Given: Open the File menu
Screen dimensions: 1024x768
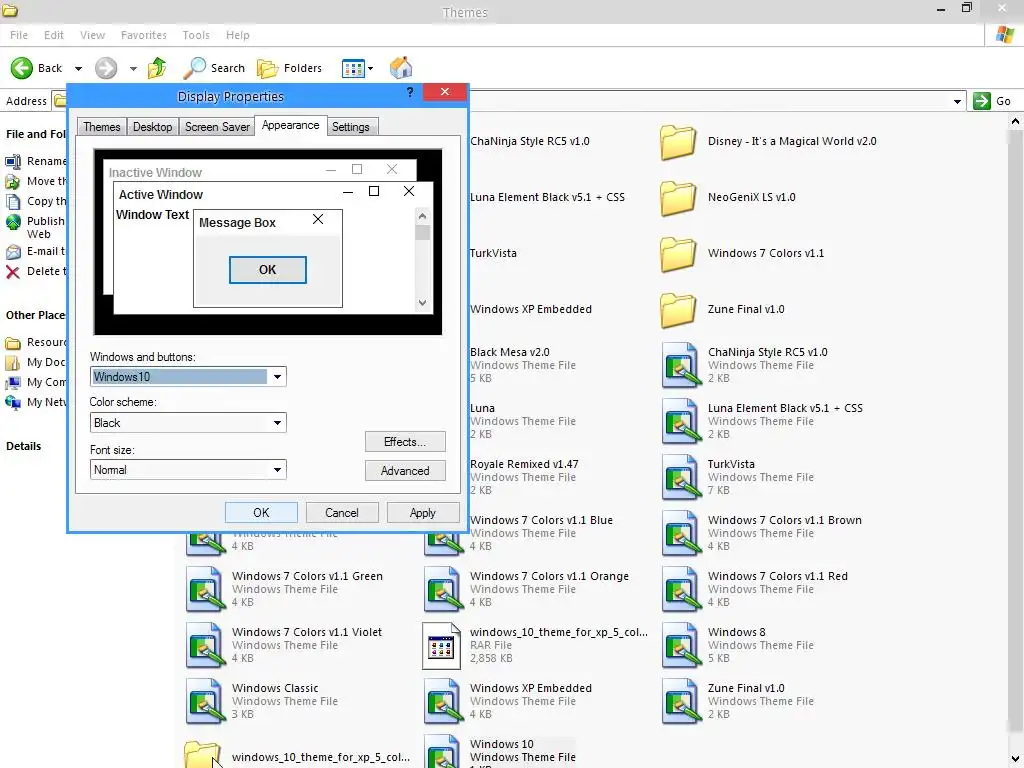Looking at the screenshot, I should click(x=19, y=35).
